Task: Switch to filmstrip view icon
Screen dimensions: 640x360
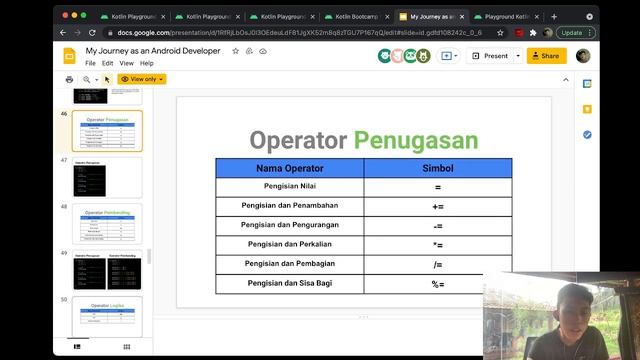Action: (77, 347)
